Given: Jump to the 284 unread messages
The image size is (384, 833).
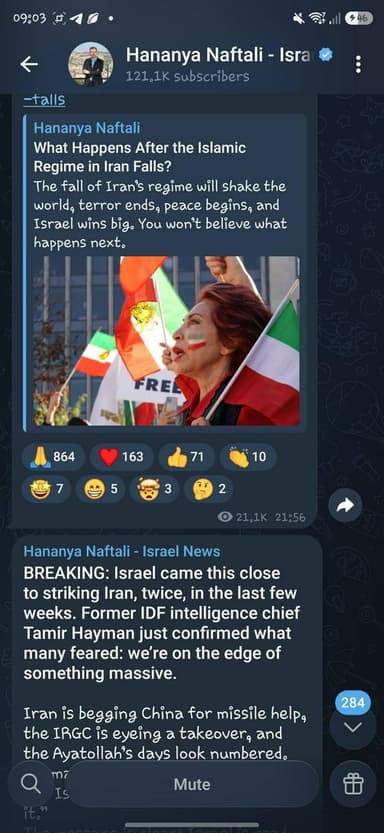Looking at the screenshot, I should coord(353,717).
